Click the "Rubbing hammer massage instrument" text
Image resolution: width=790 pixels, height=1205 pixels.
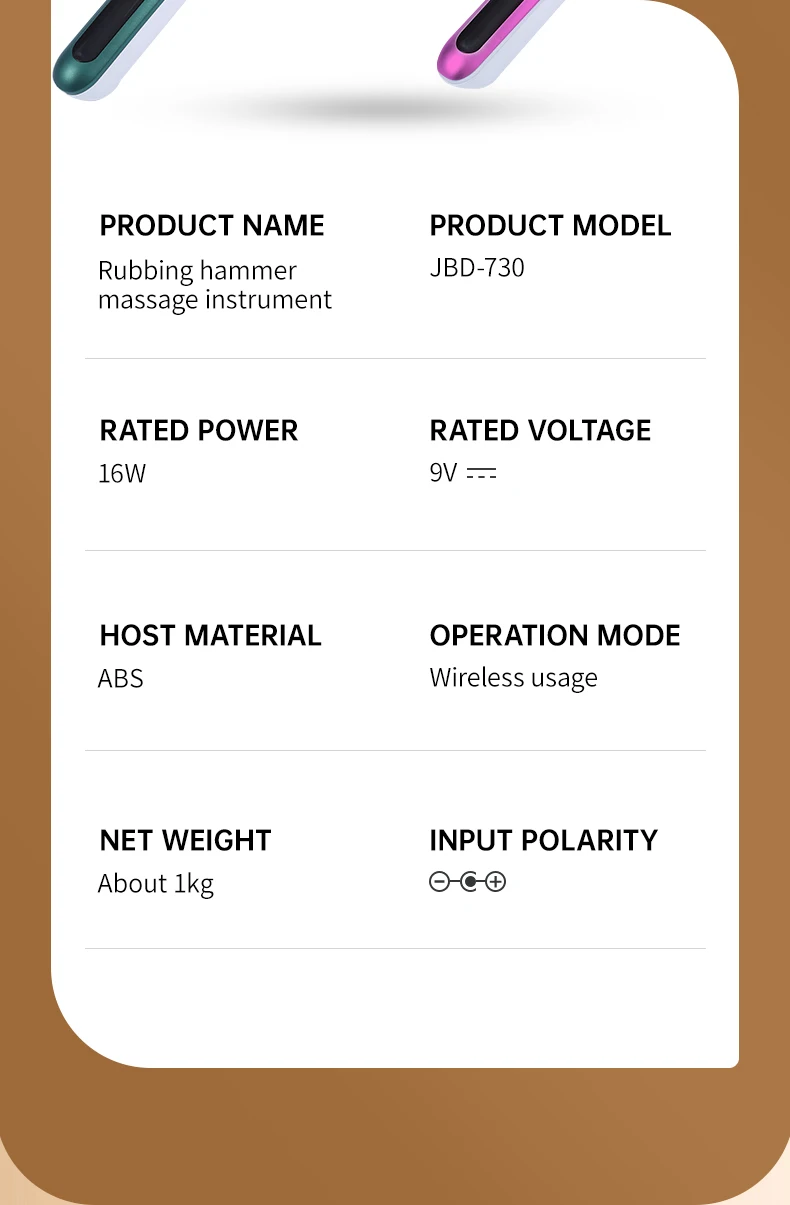click(x=214, y=285)
